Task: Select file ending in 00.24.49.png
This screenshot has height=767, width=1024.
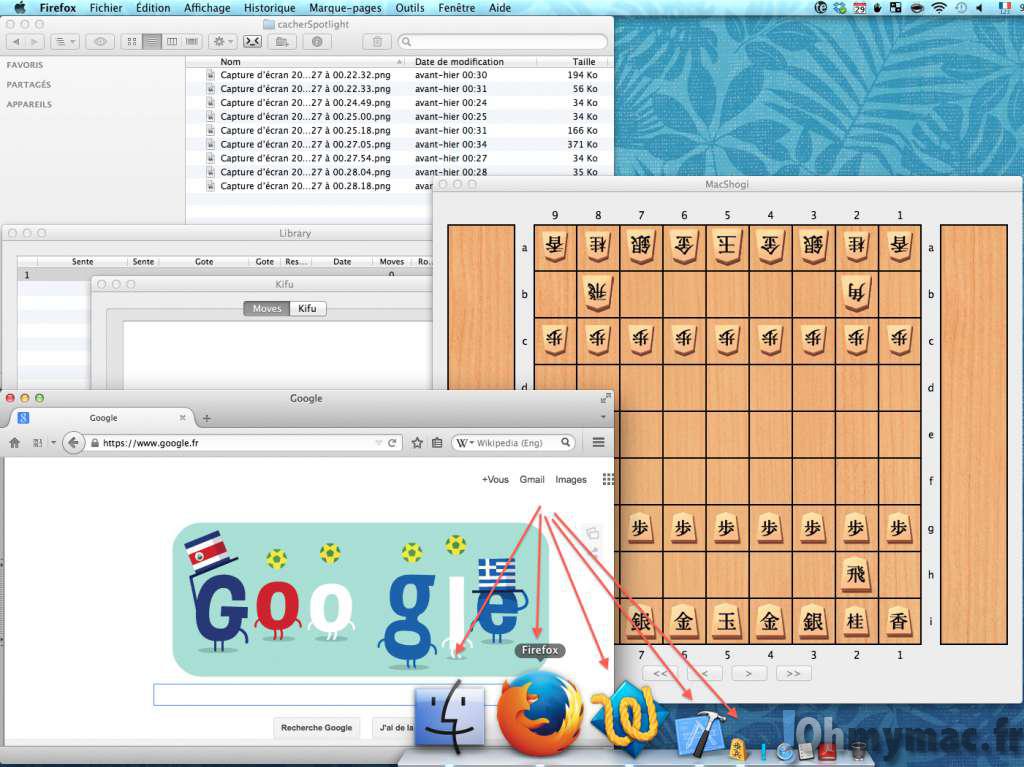Action: (305, 103)
